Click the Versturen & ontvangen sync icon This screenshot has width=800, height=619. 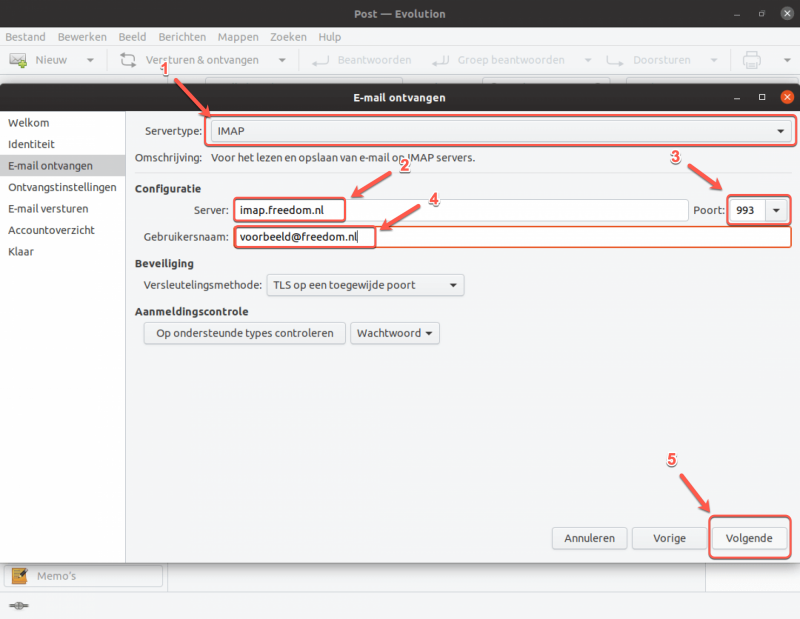[128, 60]
